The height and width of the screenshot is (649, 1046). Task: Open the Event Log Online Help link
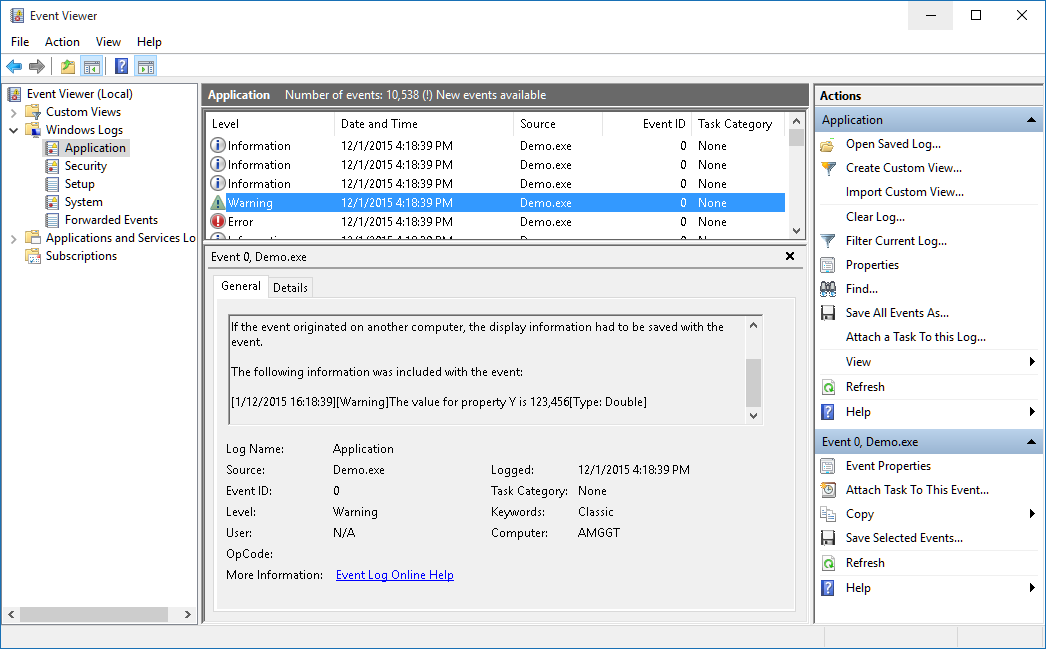click(x=394, y=575)
